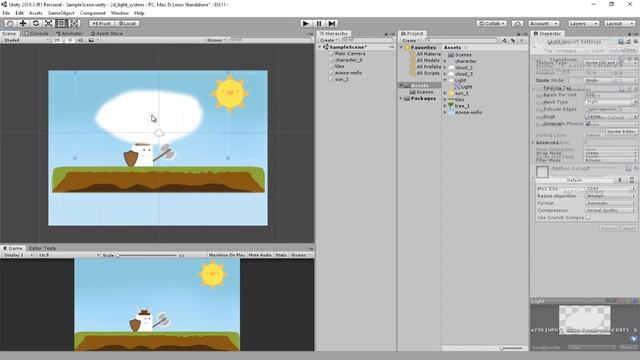This screenshot has width=640, height=360.
Task: Open the GameObject menu
Action: [x=61, y=13]
